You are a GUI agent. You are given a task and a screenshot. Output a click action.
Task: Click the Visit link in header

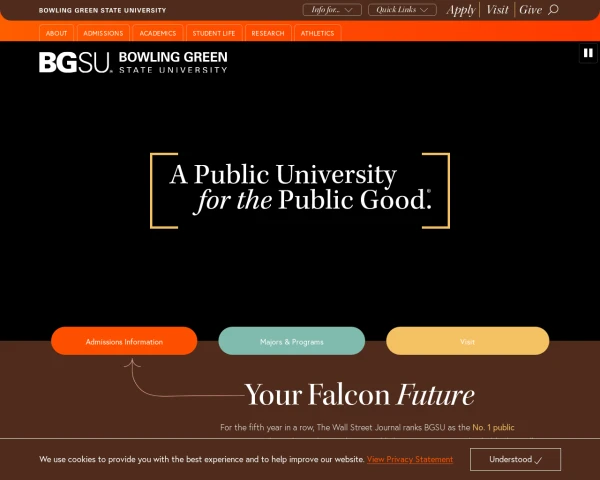[497, 10]
